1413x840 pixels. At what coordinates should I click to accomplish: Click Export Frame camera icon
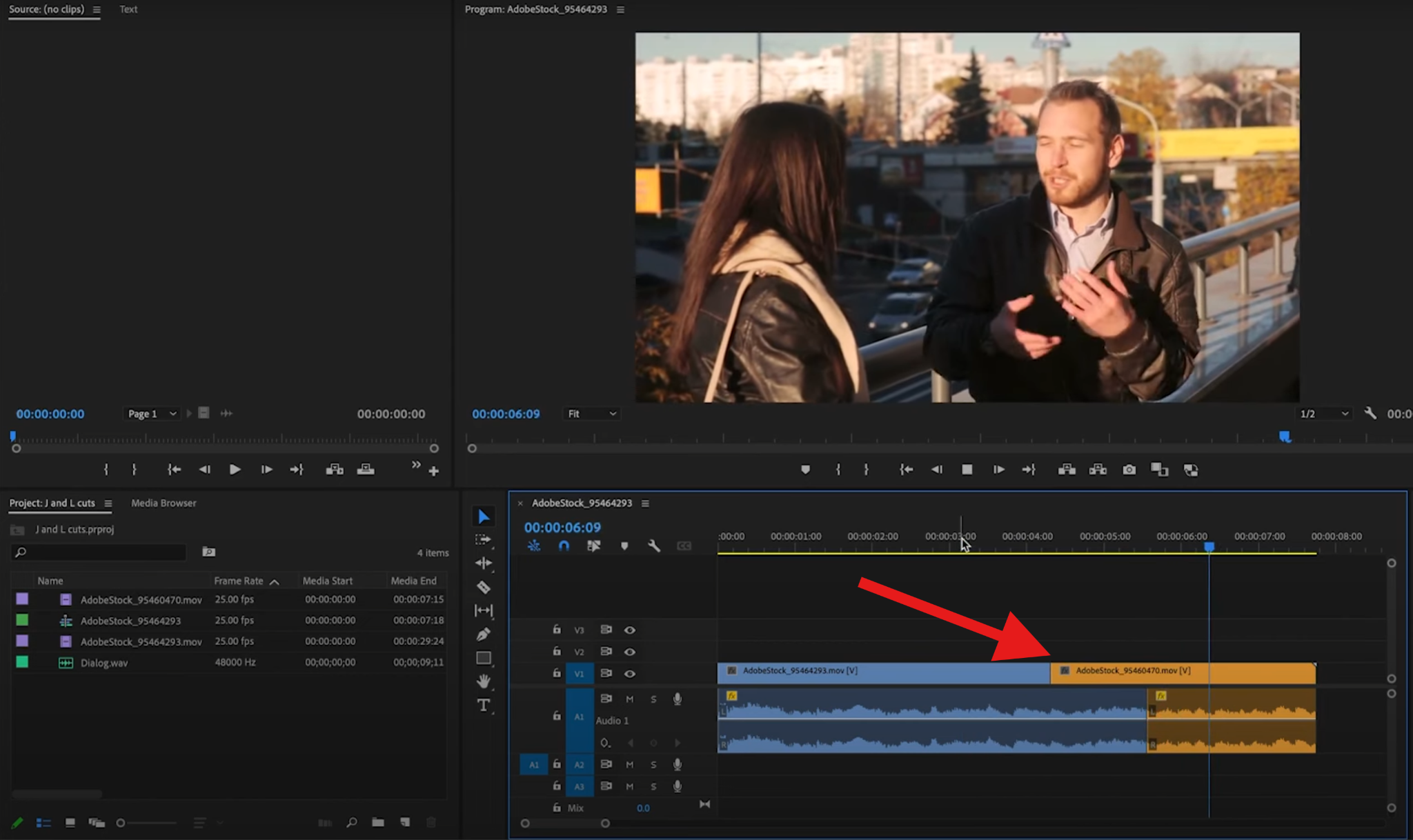coord(1129,470)
